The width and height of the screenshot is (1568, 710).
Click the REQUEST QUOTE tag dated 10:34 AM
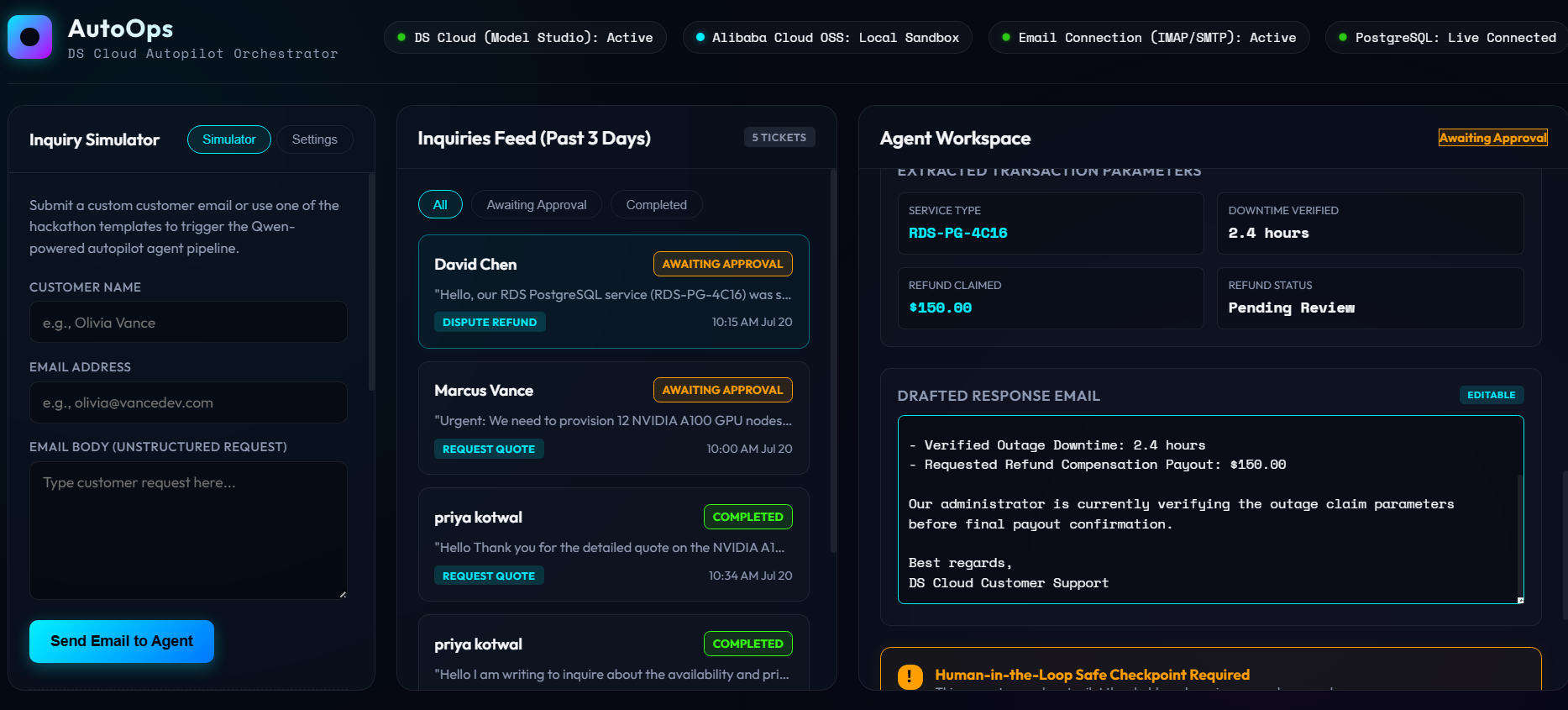[x=489, y=576]
